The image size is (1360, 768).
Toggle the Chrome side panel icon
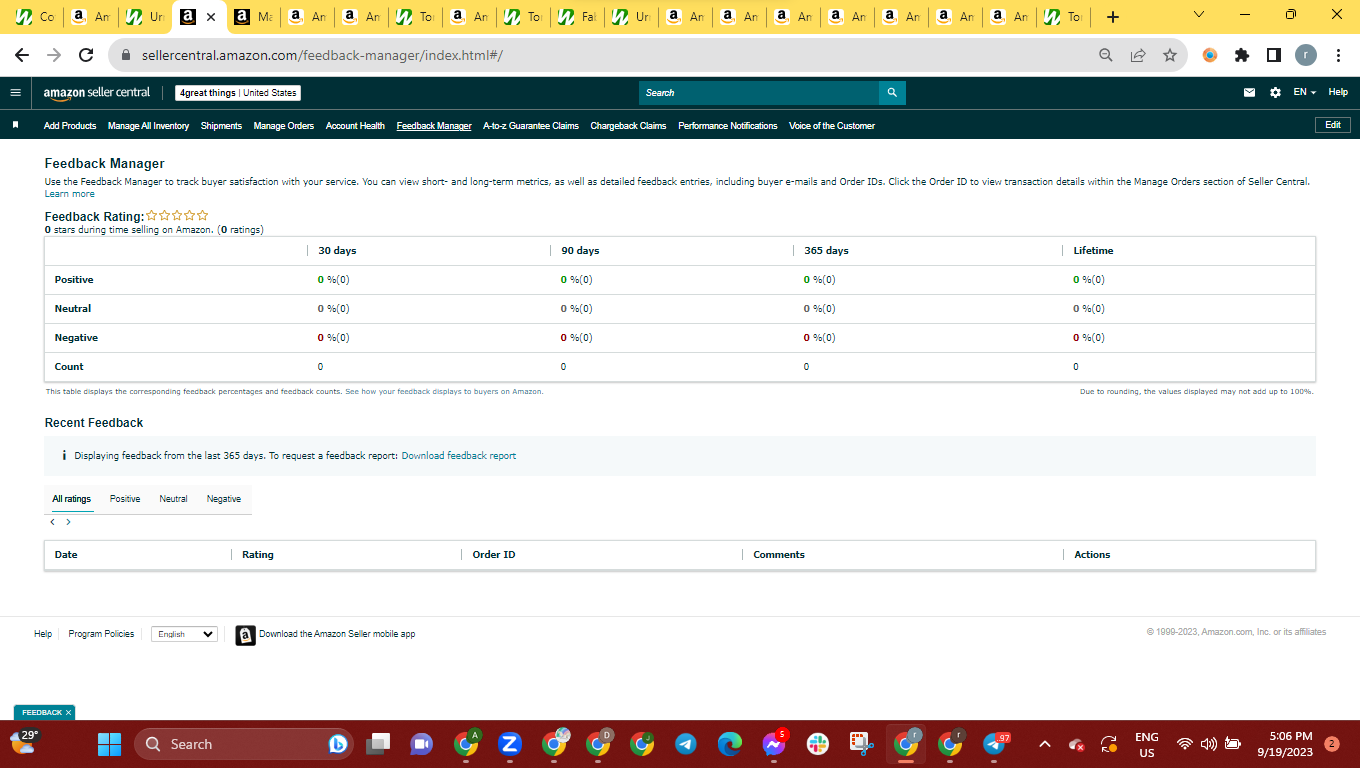1273,55
